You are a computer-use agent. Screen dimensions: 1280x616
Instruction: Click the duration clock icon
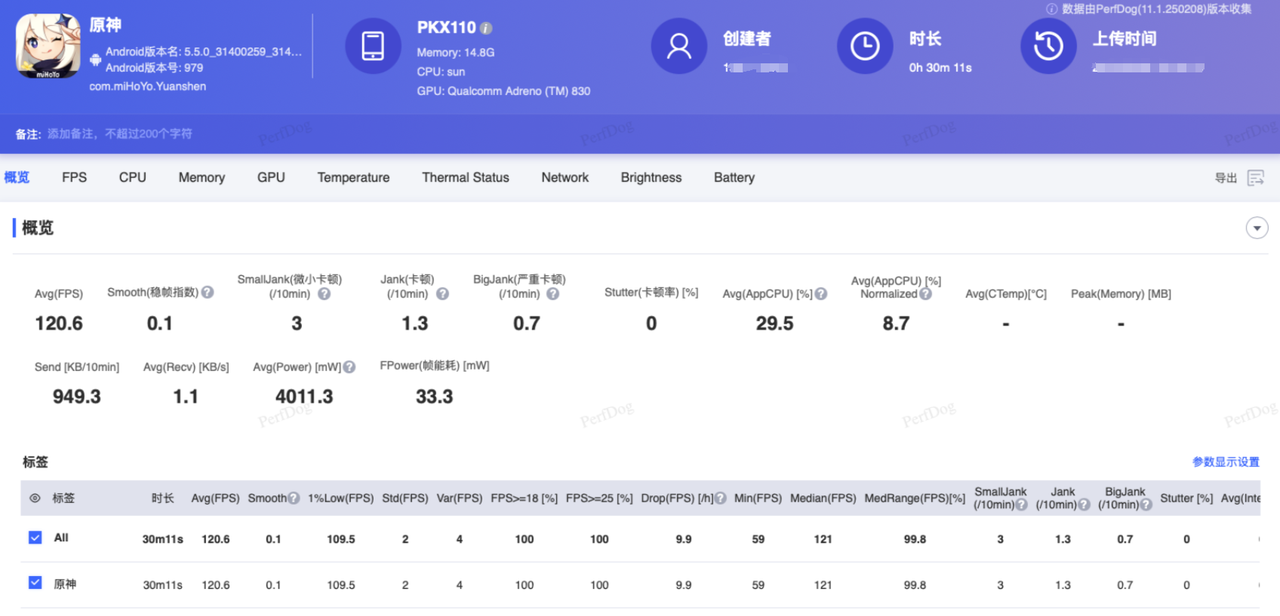865,46
